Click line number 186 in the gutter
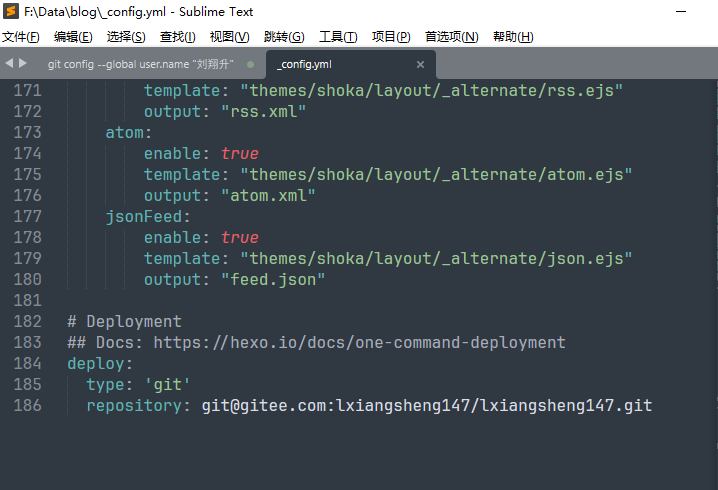Viewport: 718px width, 490px height. pyautogui.click(x=28, y=406)
